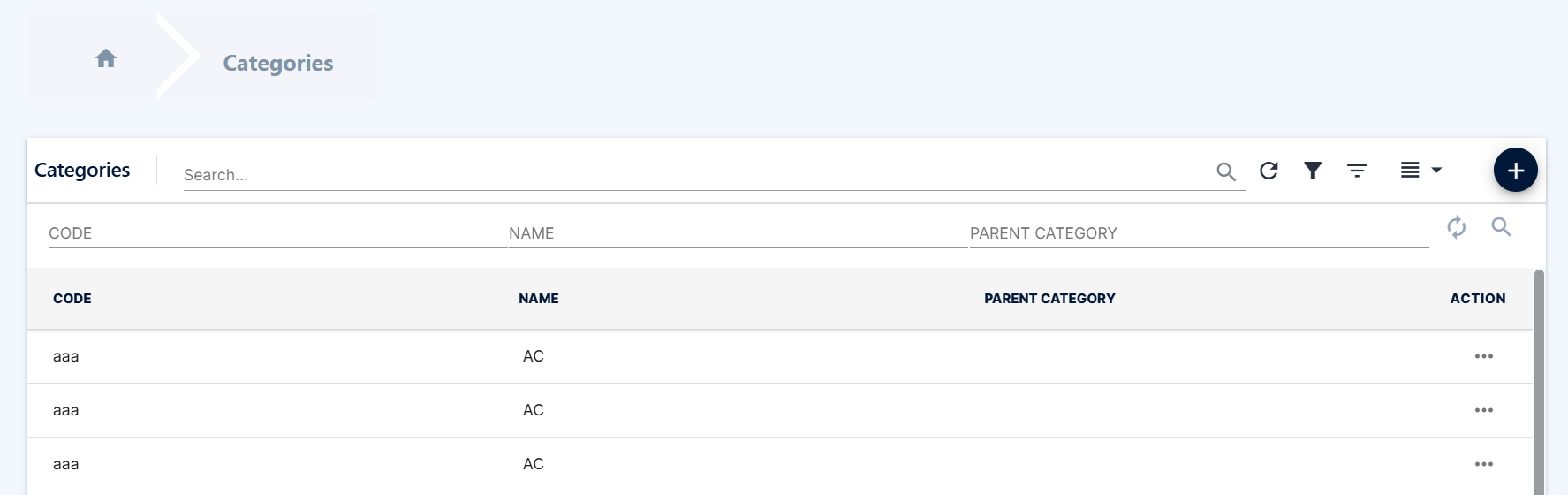
Task: Focus the PARENT CATEGORY filter field
Action: coord(1199,233)
